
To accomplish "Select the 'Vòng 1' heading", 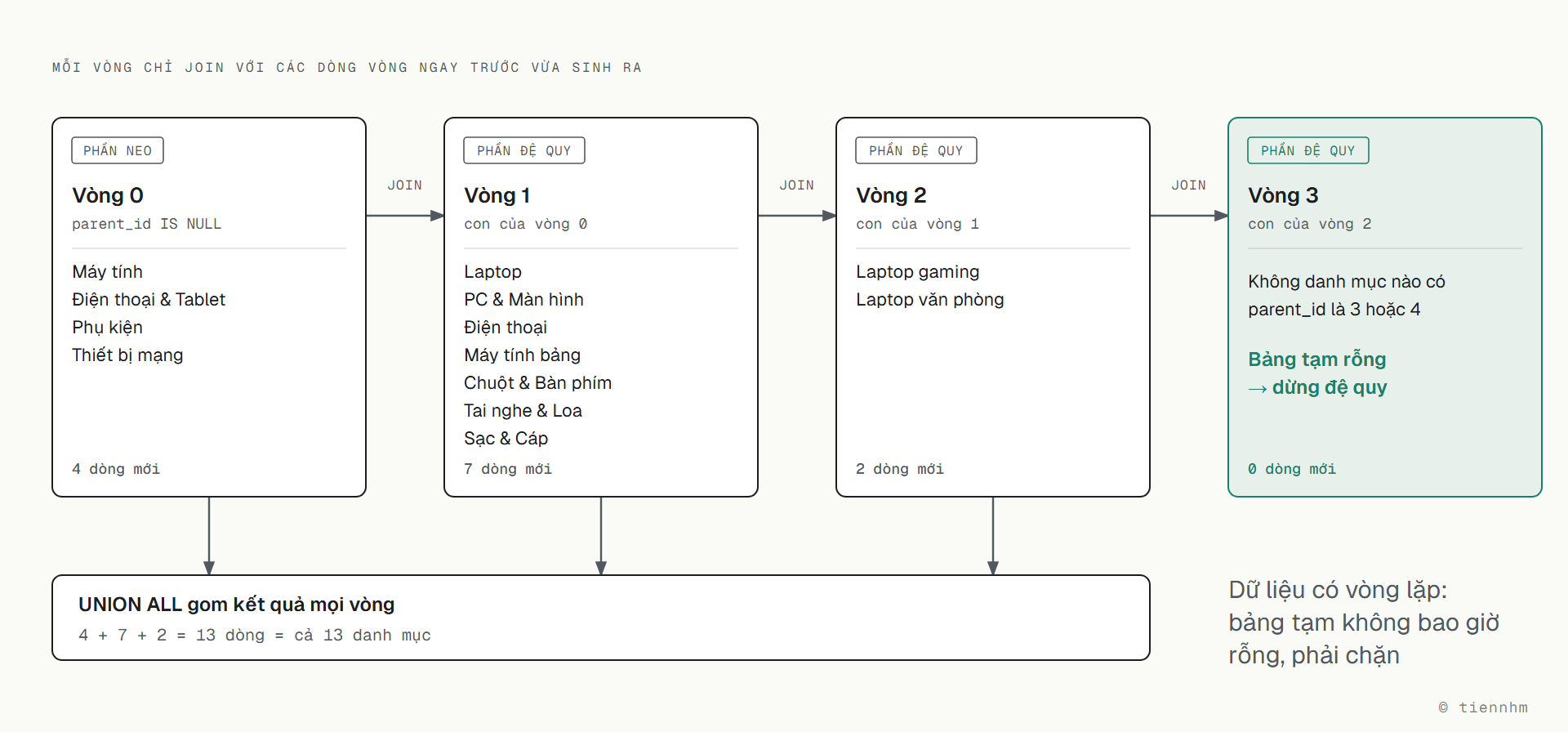I will coord(497,195).
